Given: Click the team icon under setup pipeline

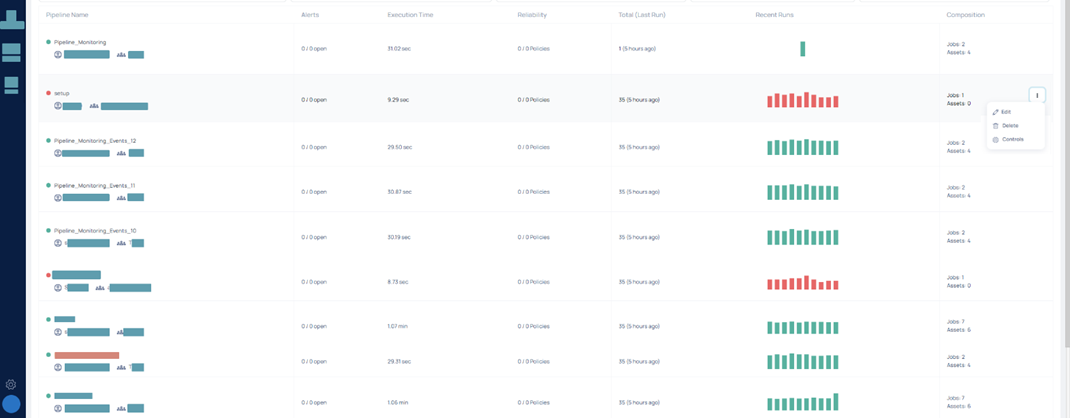Looking at the screenshot, I should [x=94, y=105].
